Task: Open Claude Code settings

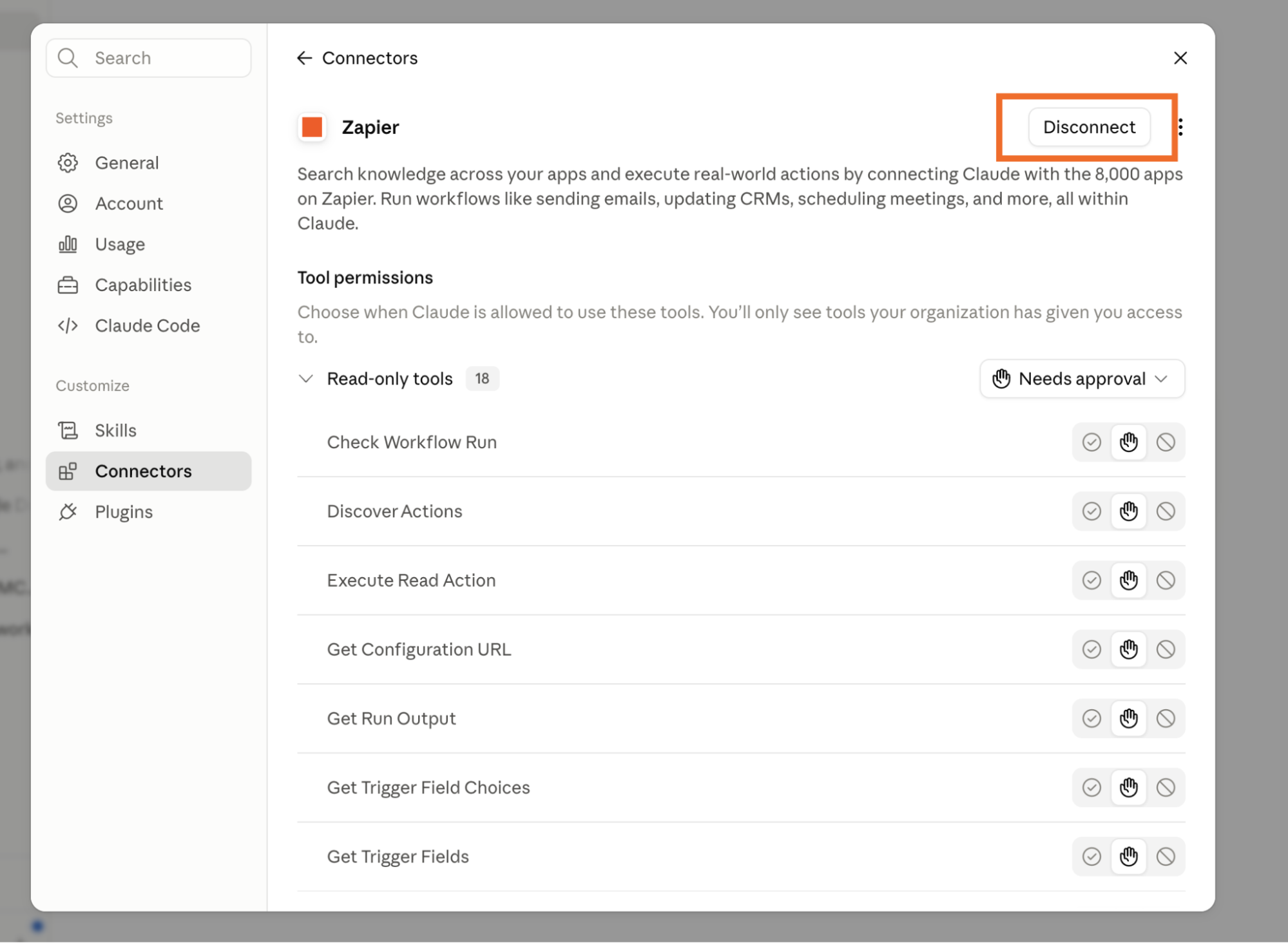Action: 148,325
